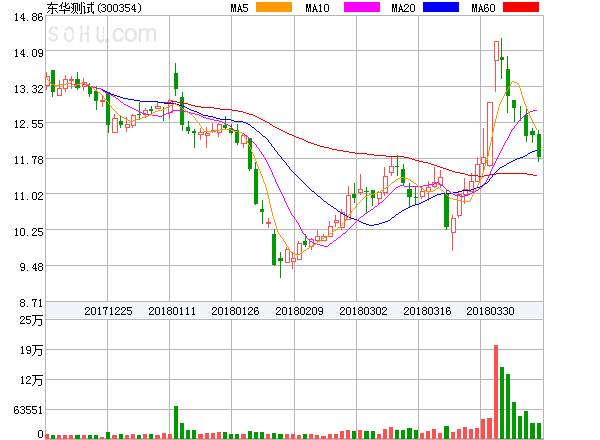Click the MA20 legend label

click(403, 8)
